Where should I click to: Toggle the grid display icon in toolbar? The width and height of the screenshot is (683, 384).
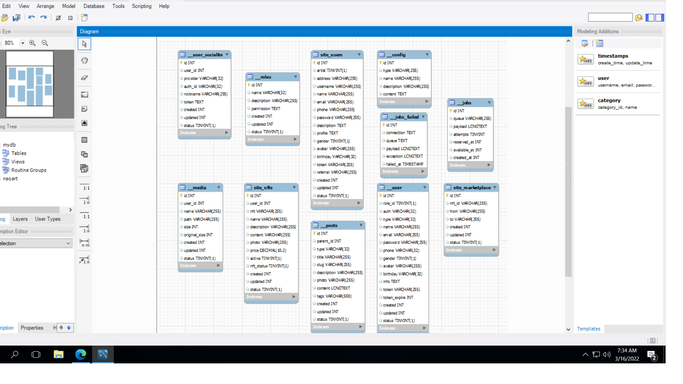58,18
